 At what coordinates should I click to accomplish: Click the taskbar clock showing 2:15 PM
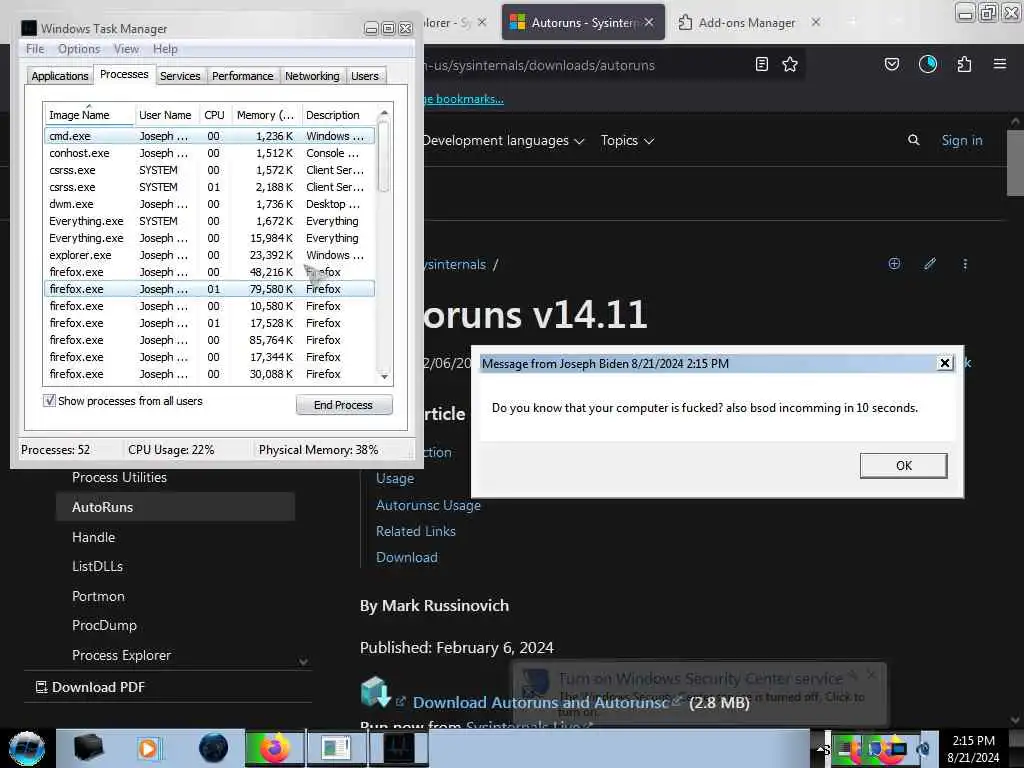coord(973,749)
